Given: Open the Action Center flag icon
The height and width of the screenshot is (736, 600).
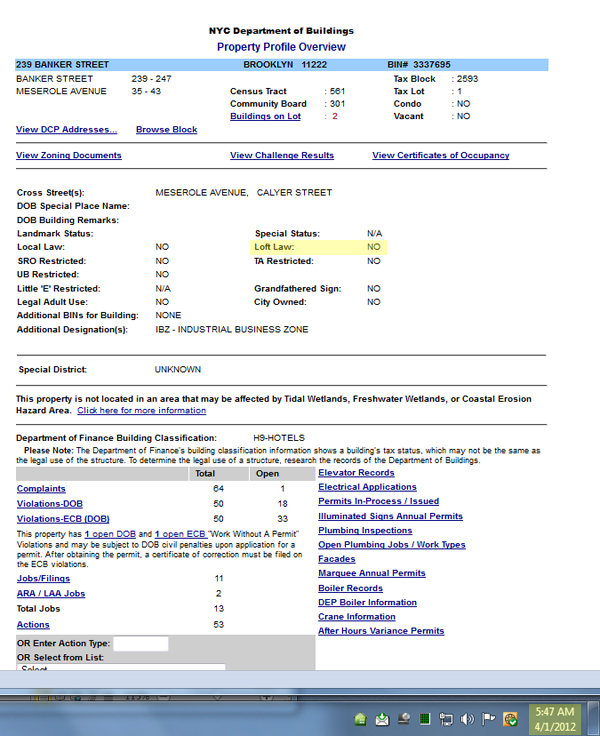Looking at the screenshot, I should click(x=489, y=718).
